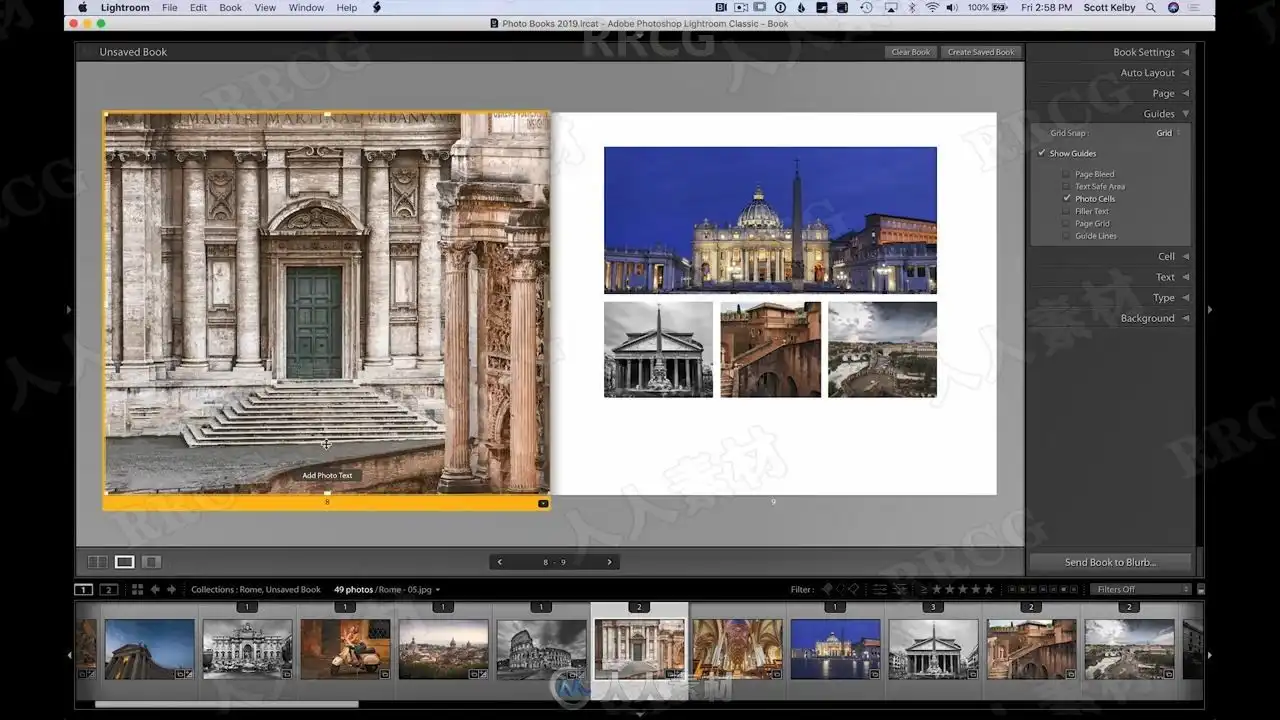The height and width of the screenshot is (720, 1280).
Task: Switch to Single Page View
Action: coord(152,562)
